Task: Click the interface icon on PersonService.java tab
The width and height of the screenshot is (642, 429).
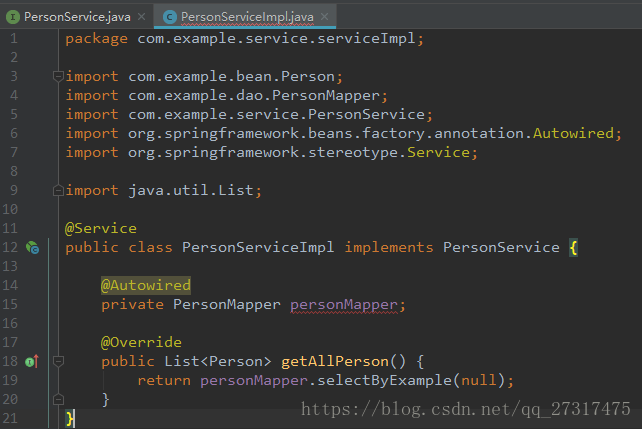Action: (13, 17)
